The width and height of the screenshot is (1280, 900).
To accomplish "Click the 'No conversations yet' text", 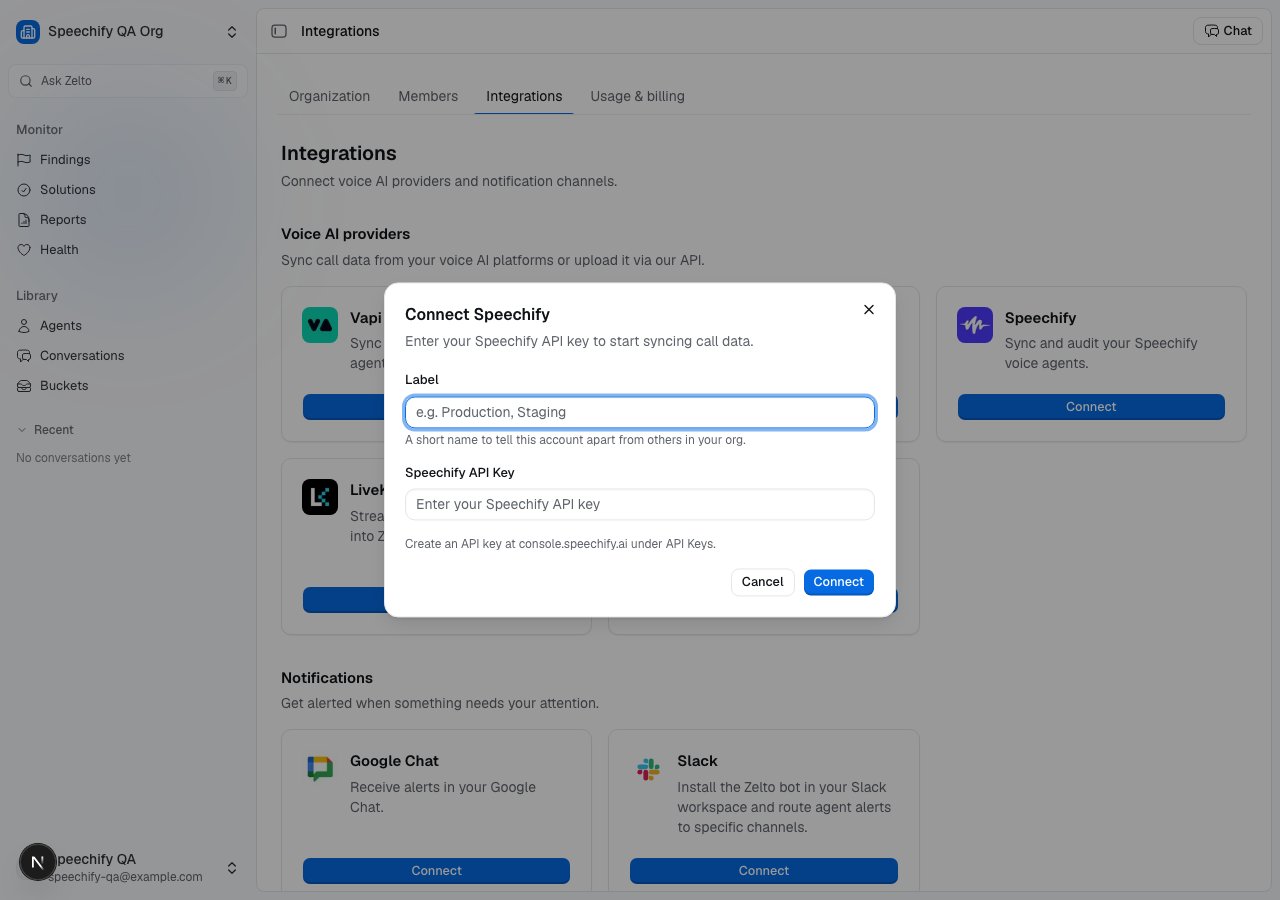I will pyautogui.click(x=74, y=458).
